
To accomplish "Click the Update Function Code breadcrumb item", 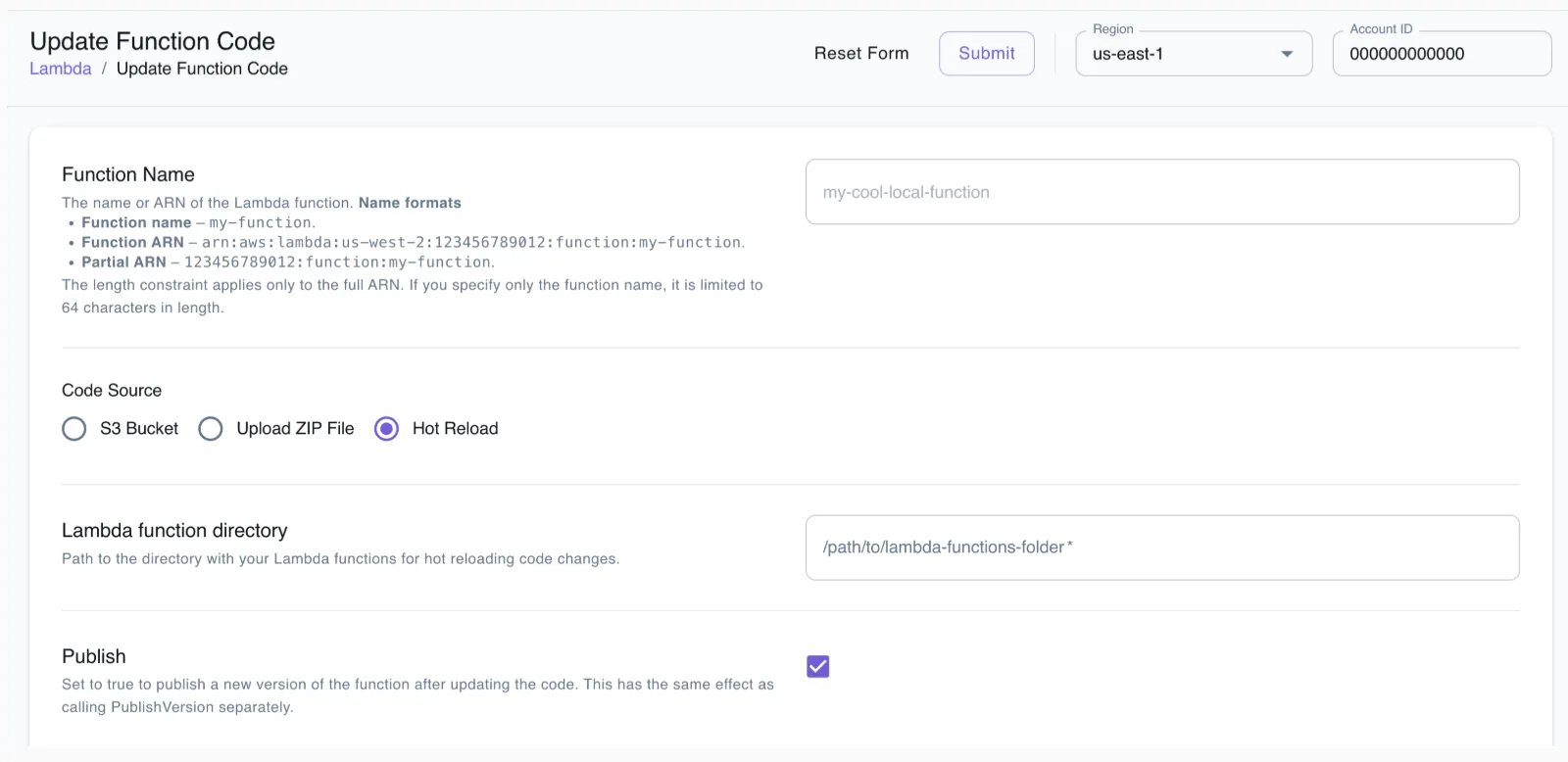I will tap(202, 69).
